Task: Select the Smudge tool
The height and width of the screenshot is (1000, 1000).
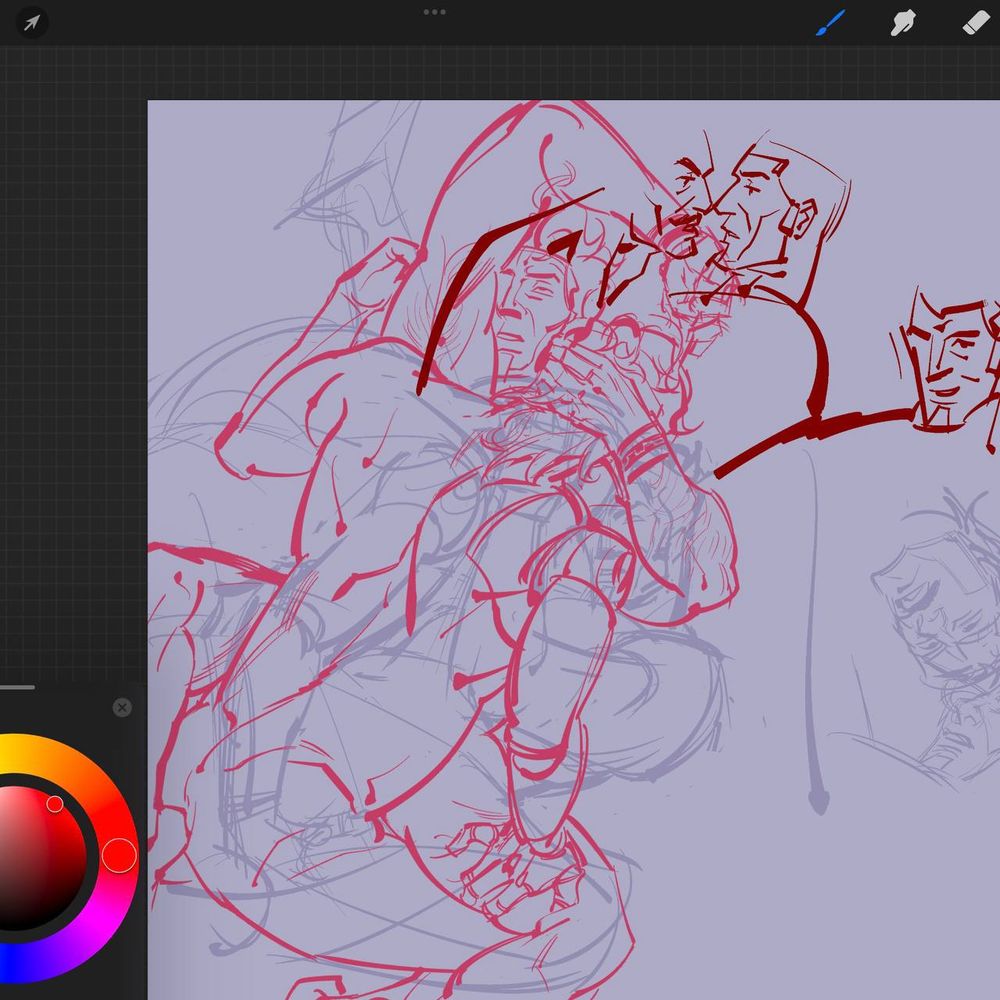Action: pos(903,23)
